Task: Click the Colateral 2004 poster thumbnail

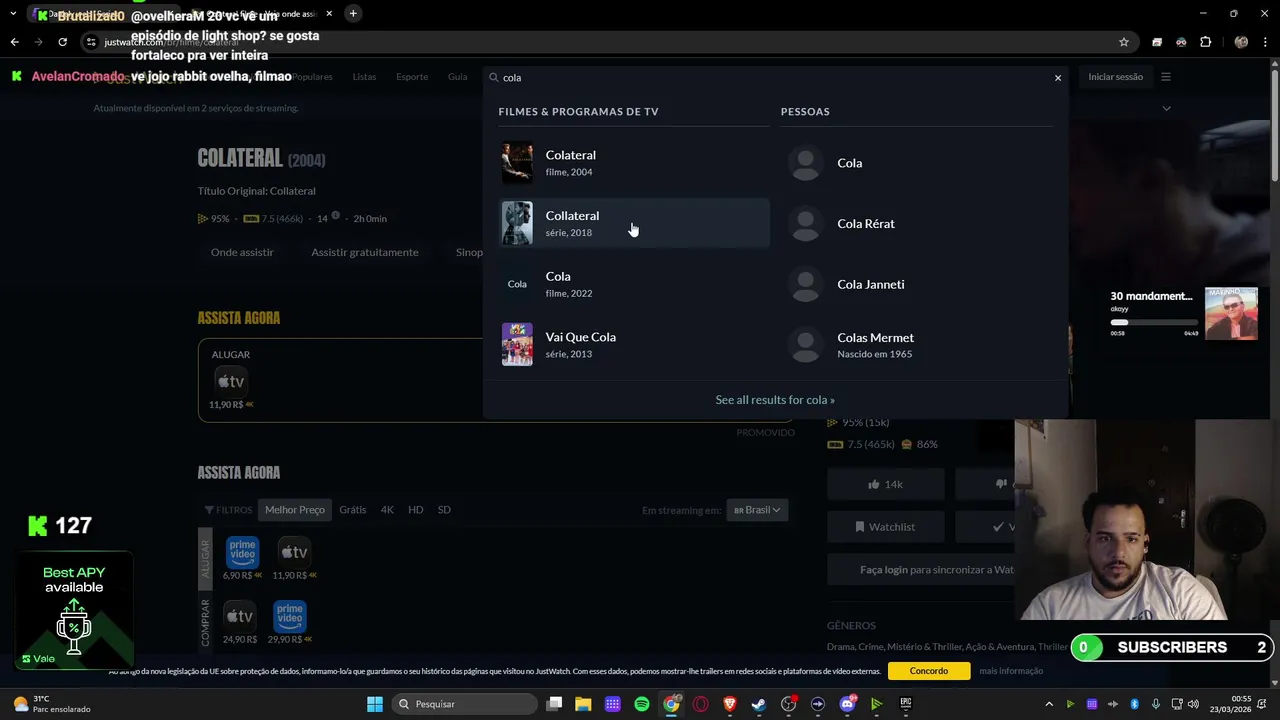Action: 517,163
